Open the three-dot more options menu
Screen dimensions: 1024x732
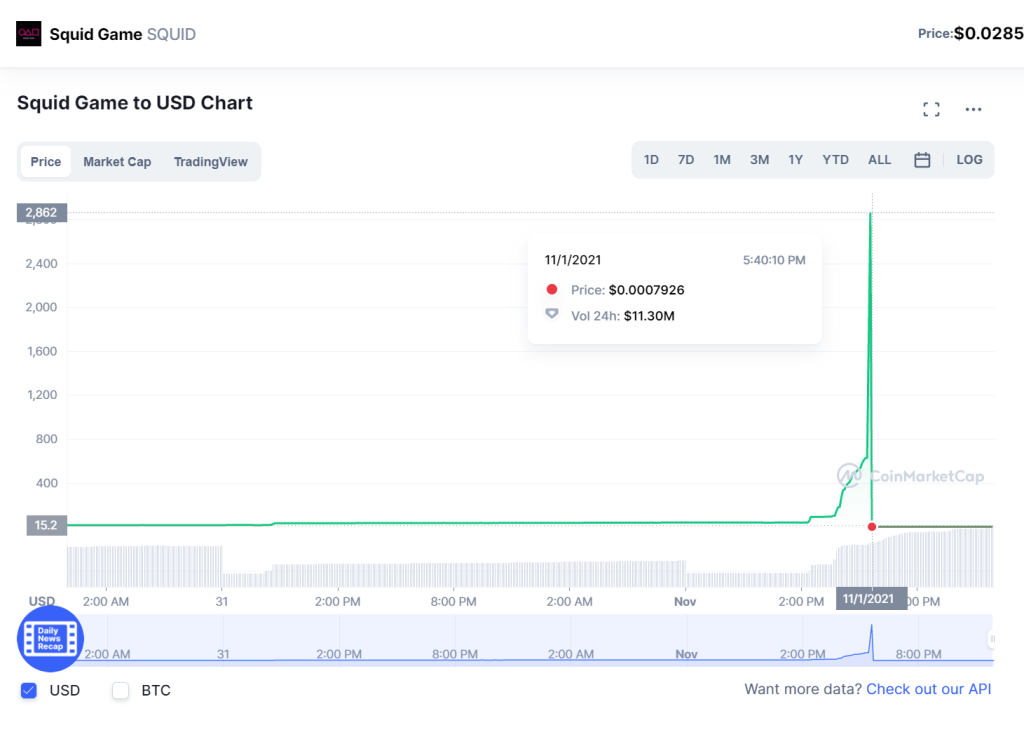coord(973,110)
